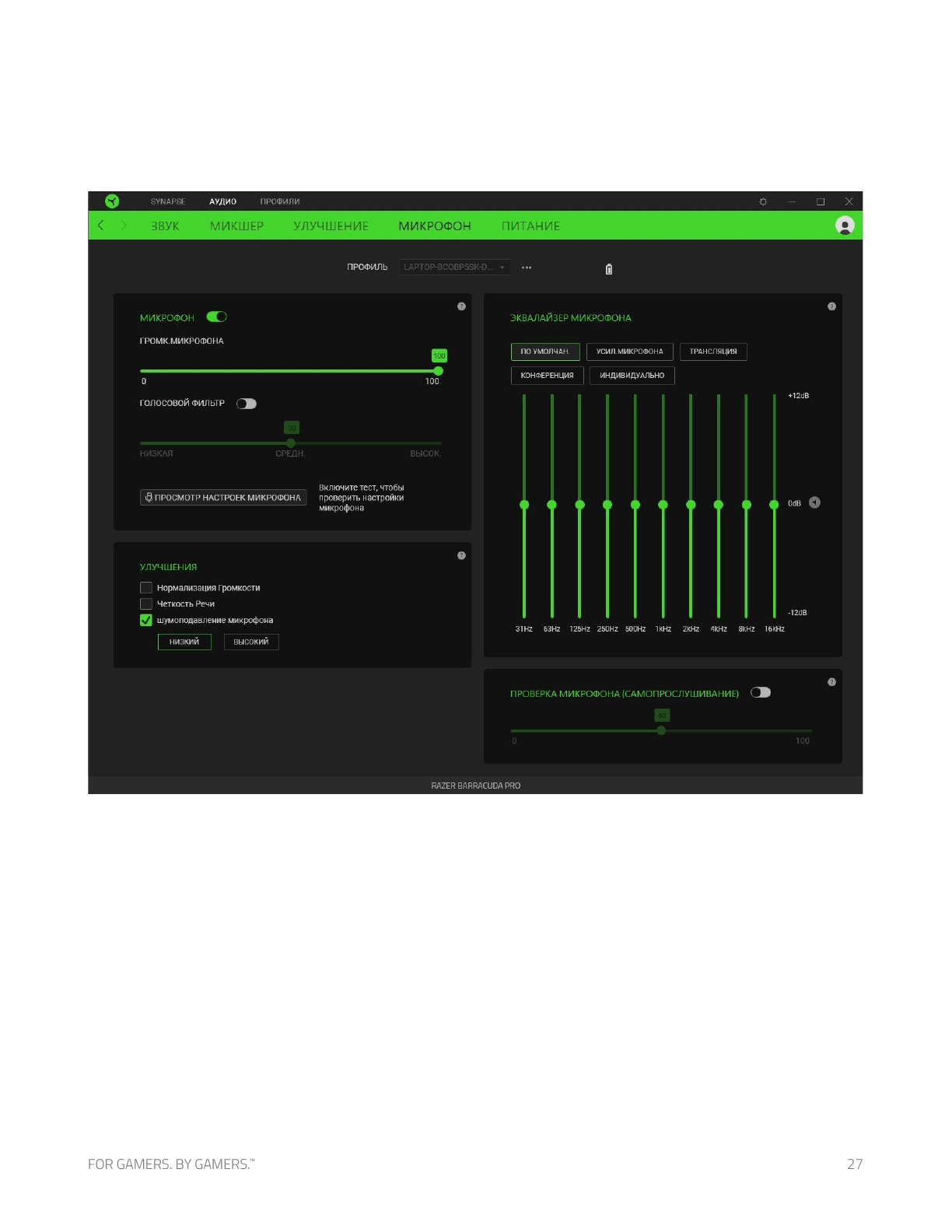Enable the Голосовой фильтр toggle

pyautogui.click(x=247, y=404)
